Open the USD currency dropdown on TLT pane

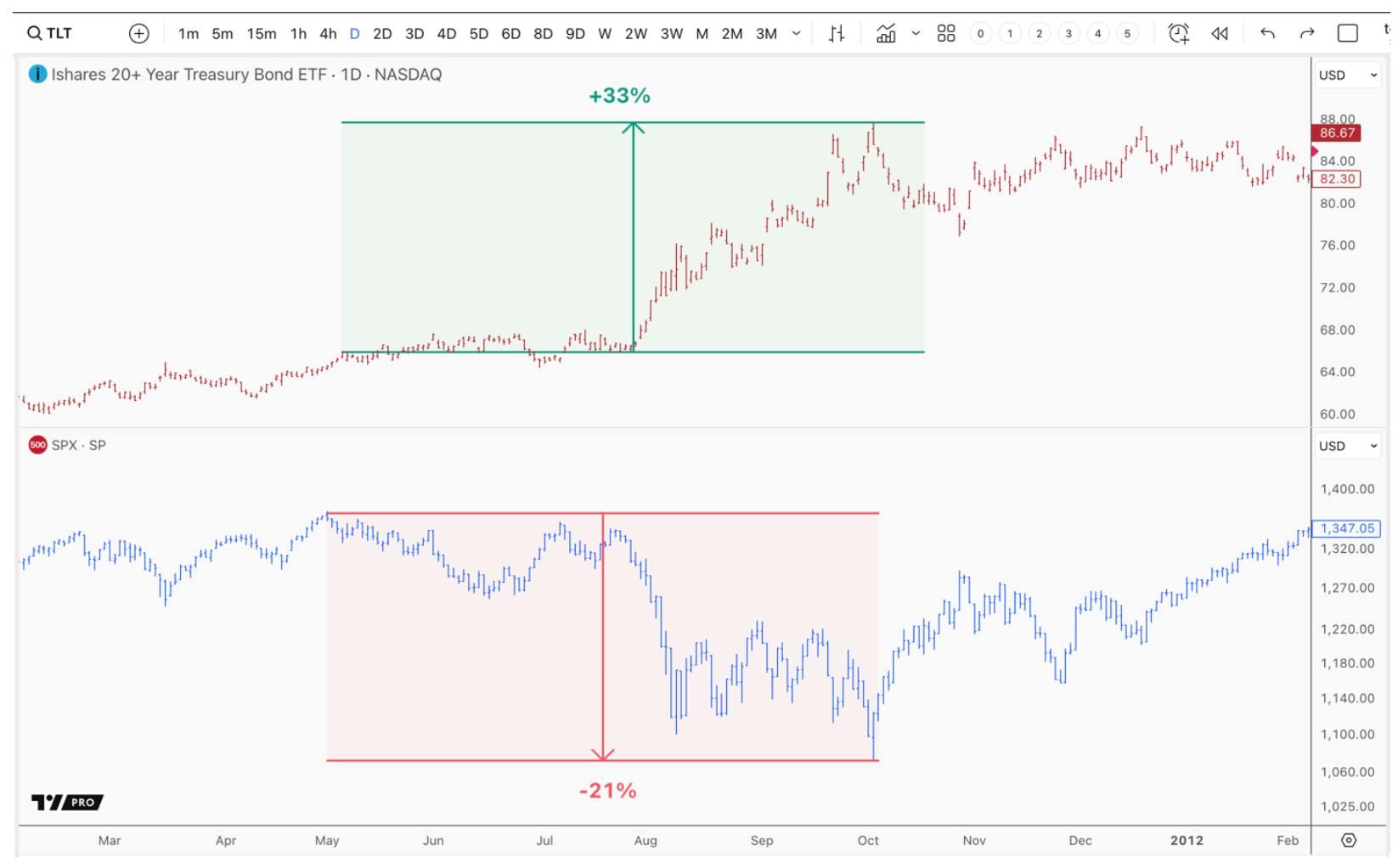click(1348, 75)
